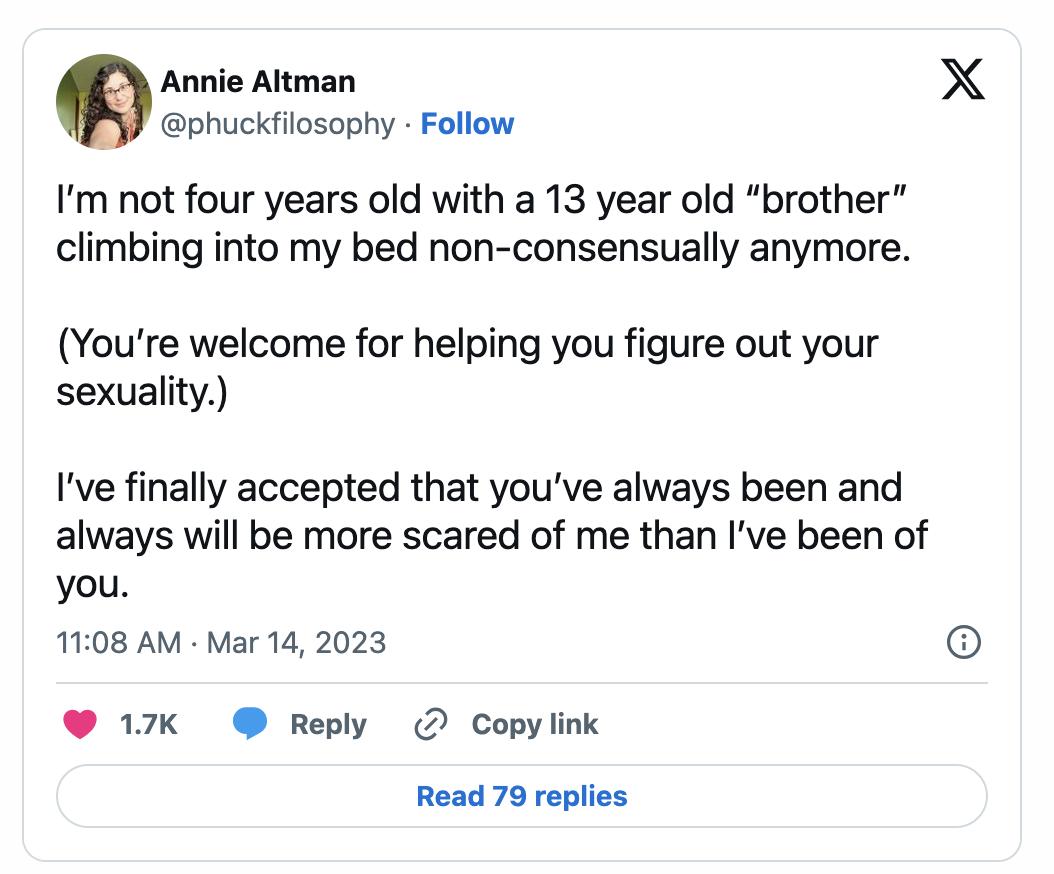Click the line starting "I've finally accepted"

tap(479, 488)
